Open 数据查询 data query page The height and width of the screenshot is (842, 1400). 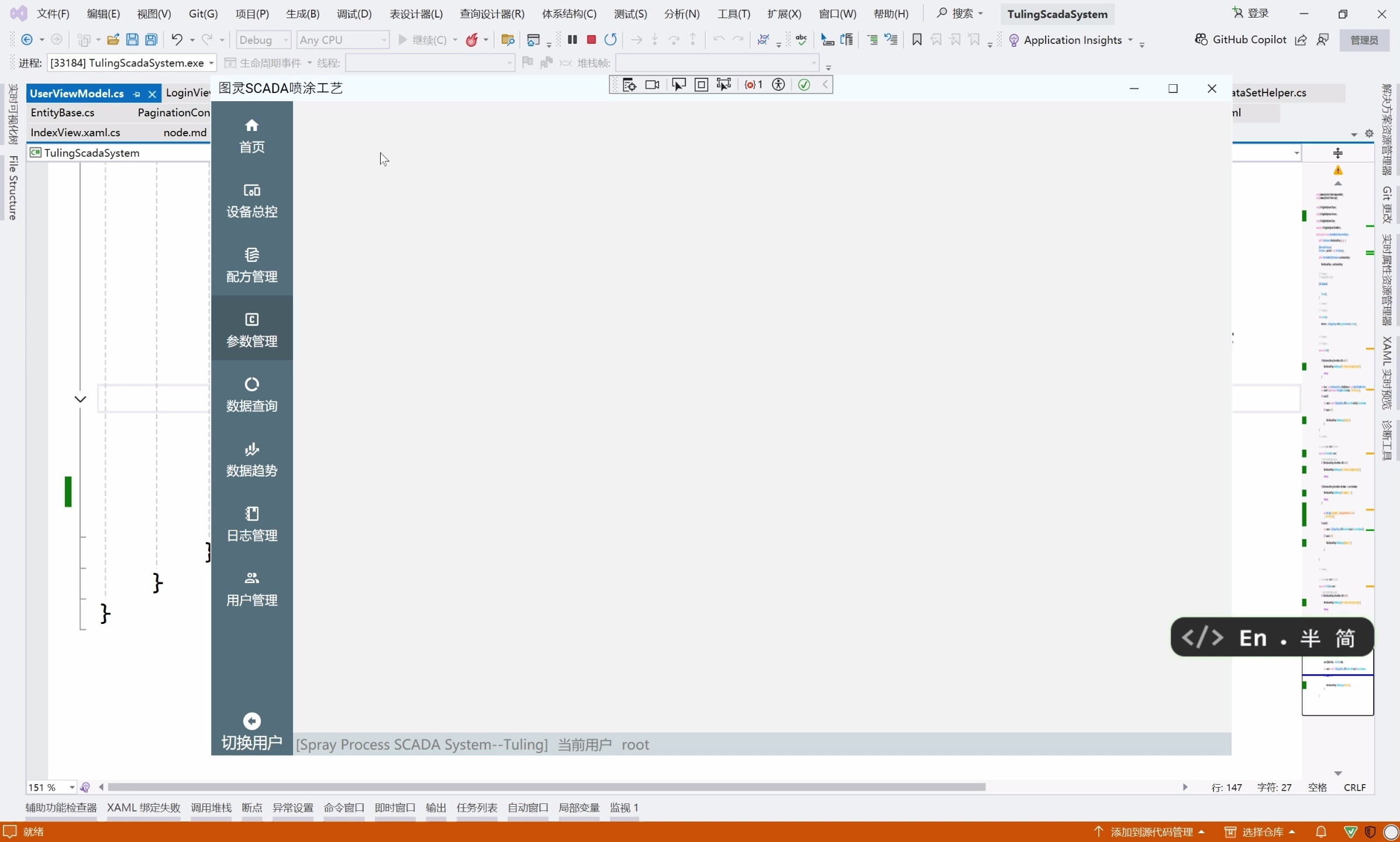252,395
